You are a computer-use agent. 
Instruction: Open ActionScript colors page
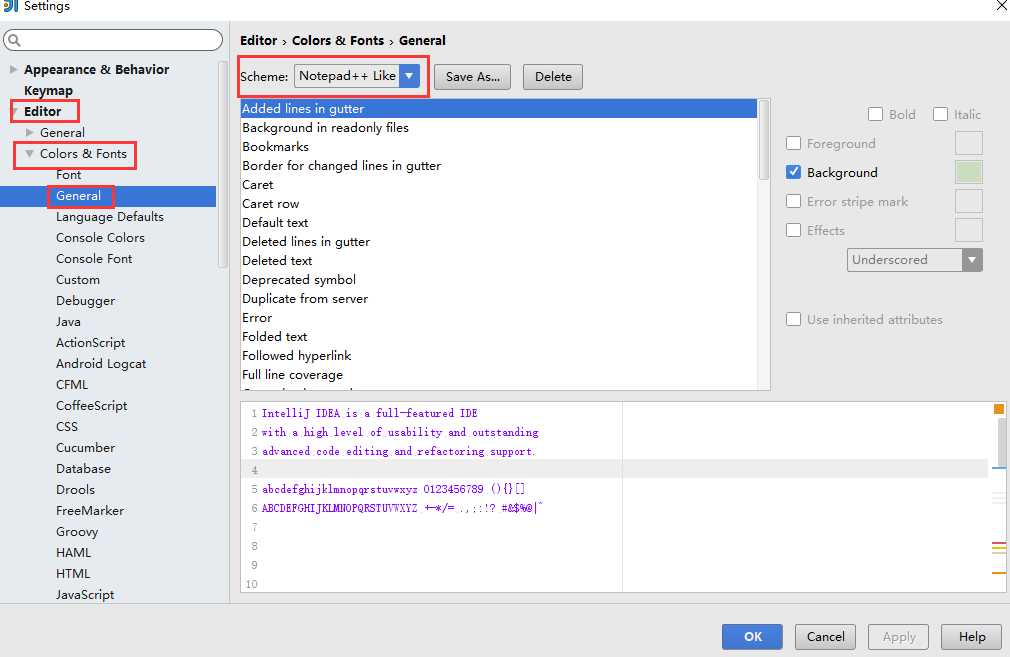coord(91,343)
